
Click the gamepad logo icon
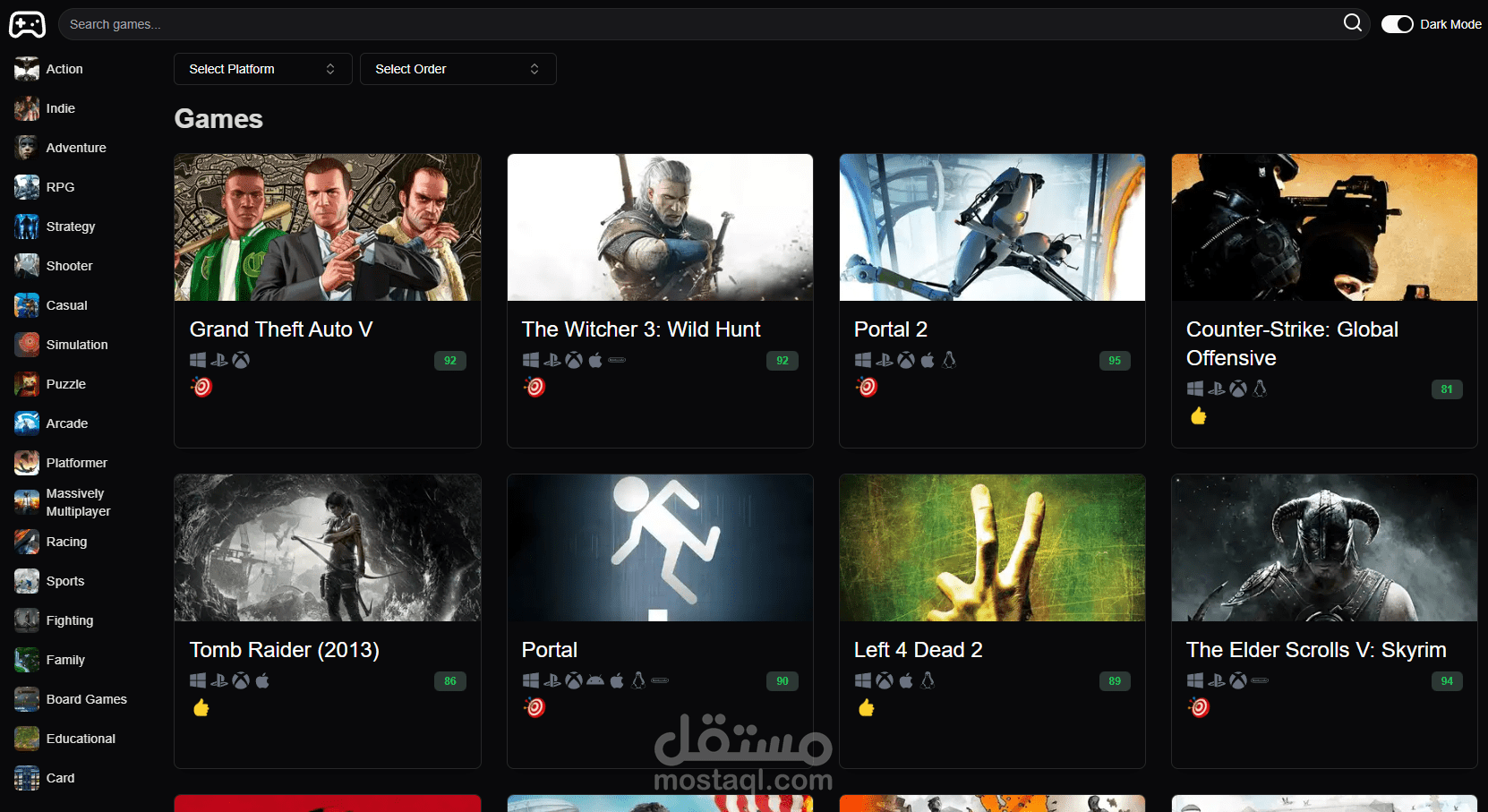click(x=27, y=24)
